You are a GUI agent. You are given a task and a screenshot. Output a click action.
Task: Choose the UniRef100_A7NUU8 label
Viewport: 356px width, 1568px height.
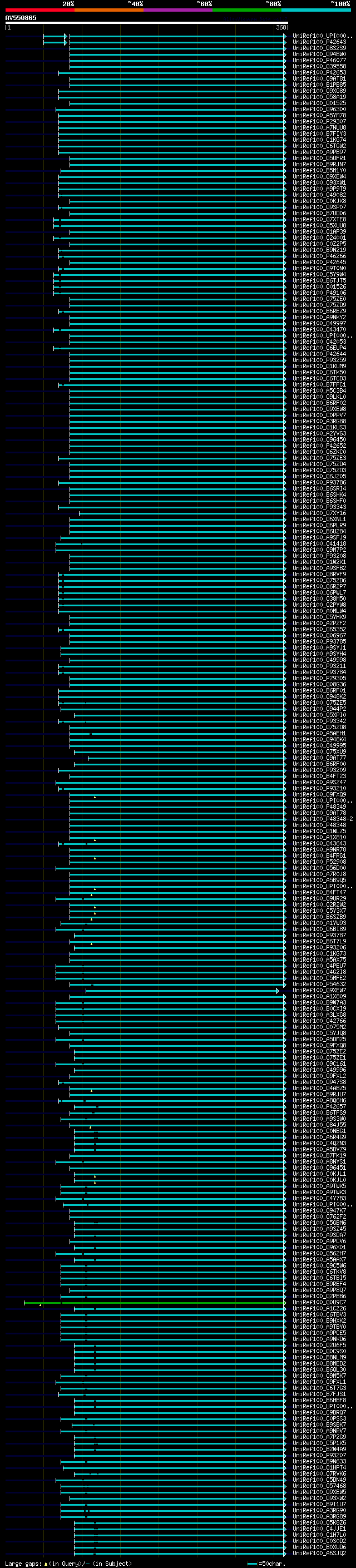coord(319,127)
